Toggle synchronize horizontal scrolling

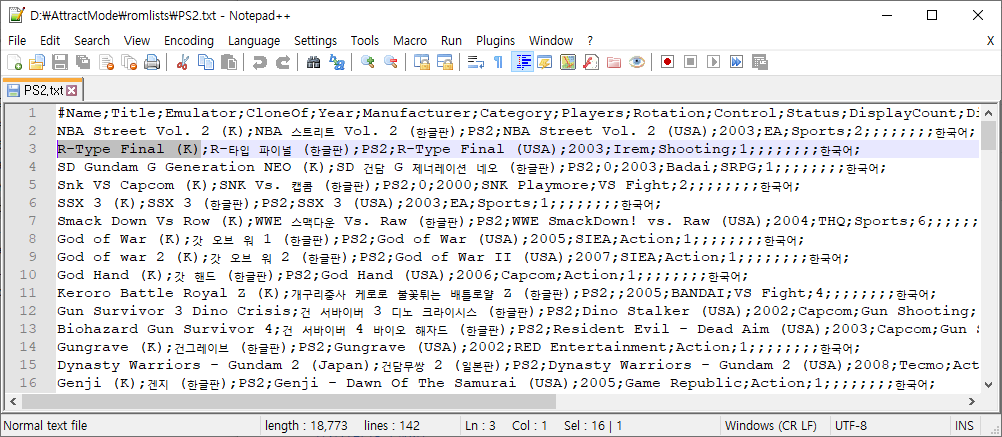[444, 62]
